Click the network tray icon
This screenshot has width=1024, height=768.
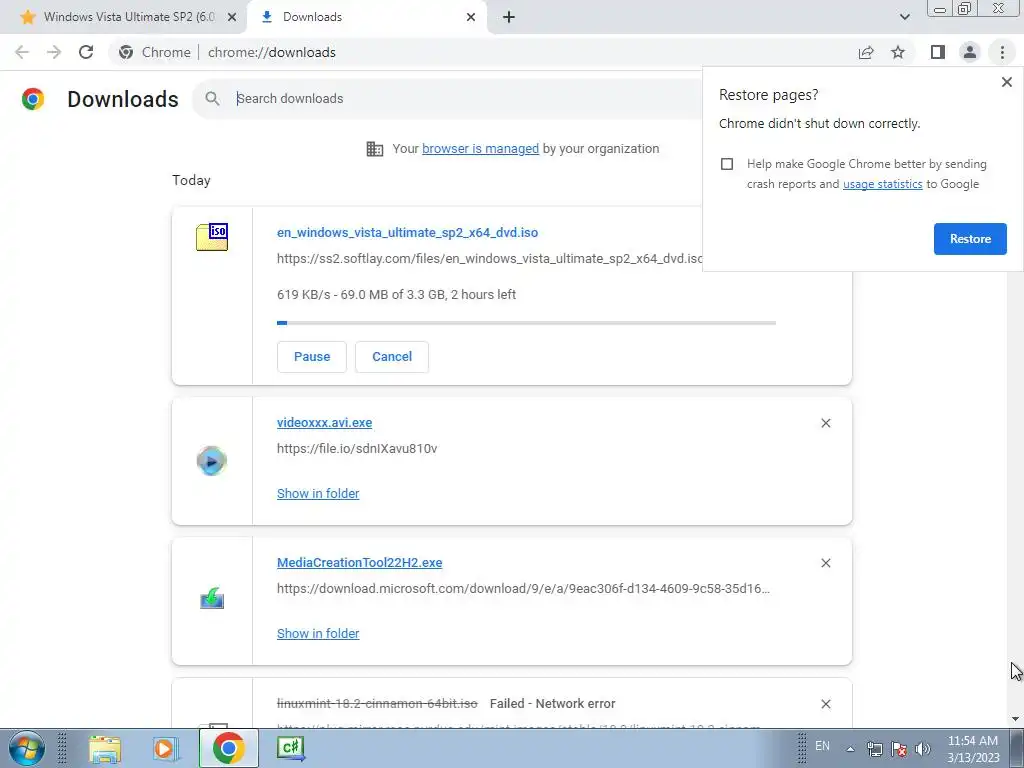[874, 749]
